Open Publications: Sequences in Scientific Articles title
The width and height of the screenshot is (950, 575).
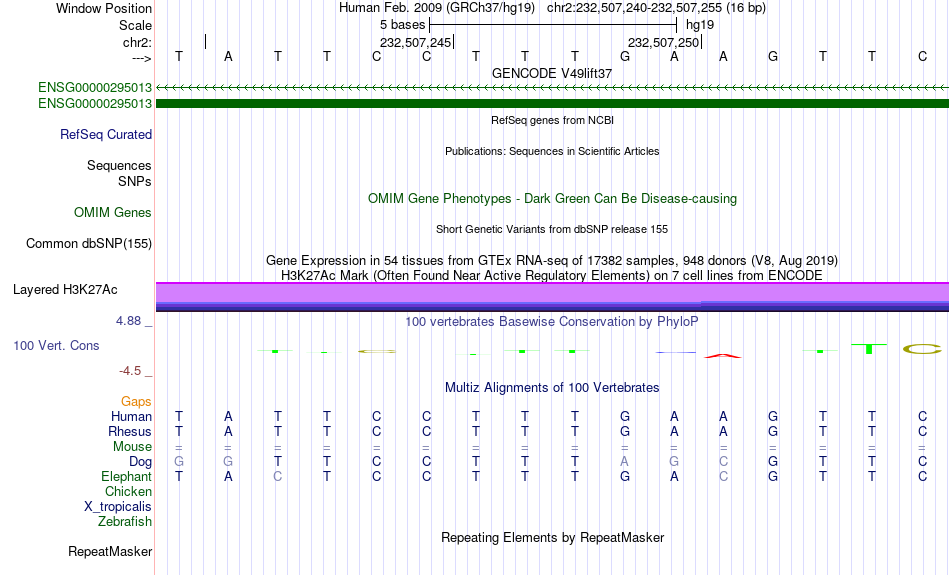[552, 151]
